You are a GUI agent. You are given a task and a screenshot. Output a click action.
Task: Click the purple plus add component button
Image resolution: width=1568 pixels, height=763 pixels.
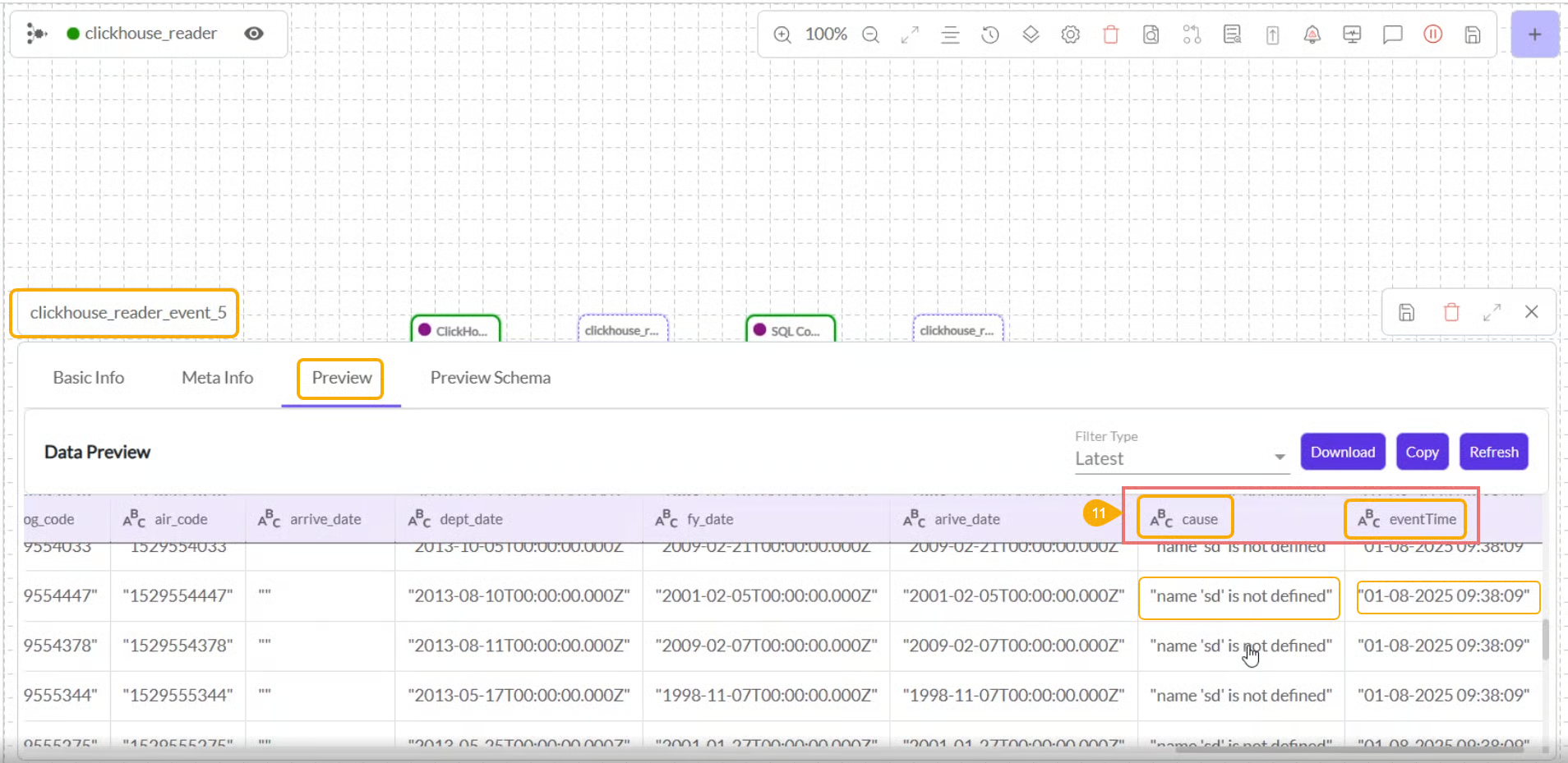pyautogui.click(x=1533, y=34)
